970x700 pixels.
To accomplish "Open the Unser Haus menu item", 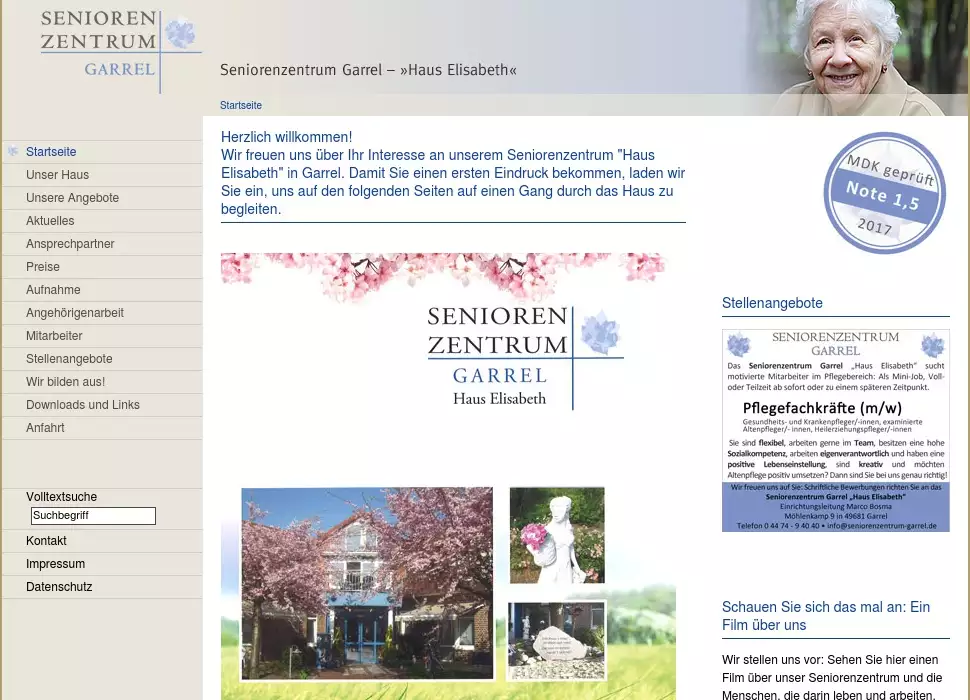I will (57, 175).
